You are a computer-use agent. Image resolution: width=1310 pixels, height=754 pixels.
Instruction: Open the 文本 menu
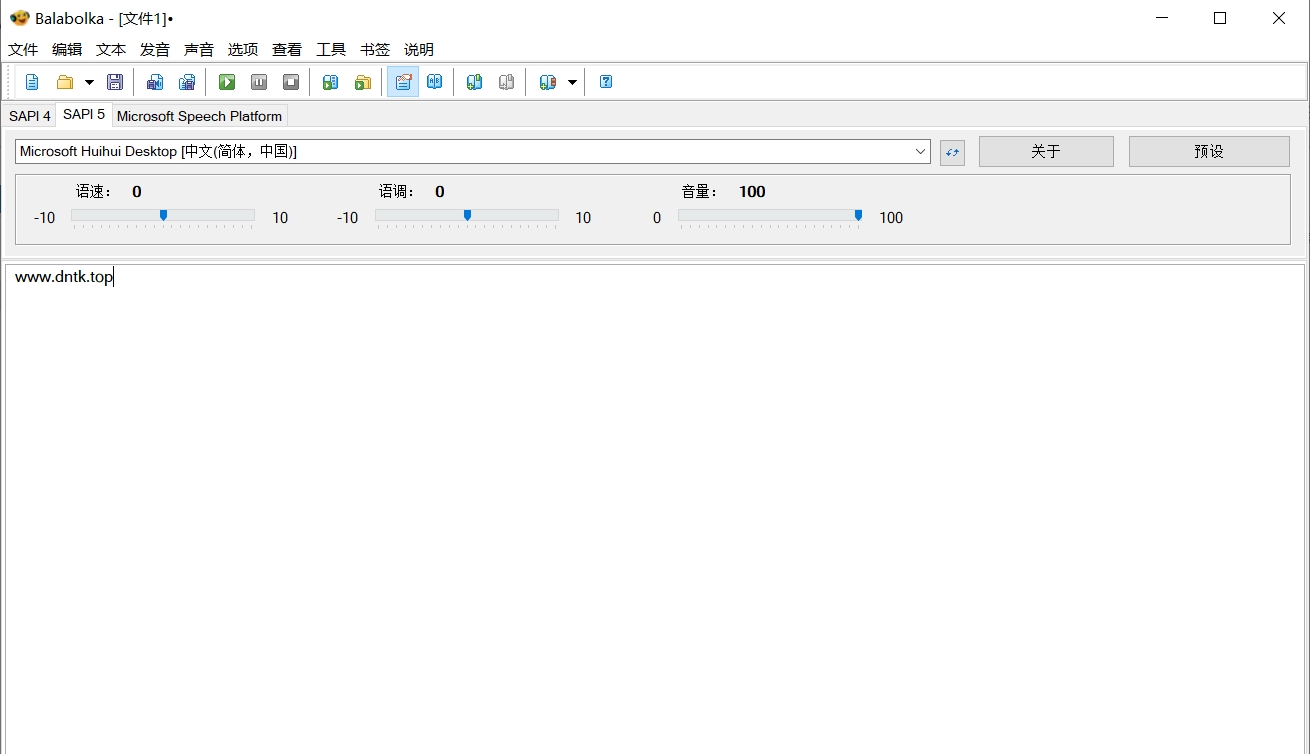pyautogui.click(x=111, y=49)
